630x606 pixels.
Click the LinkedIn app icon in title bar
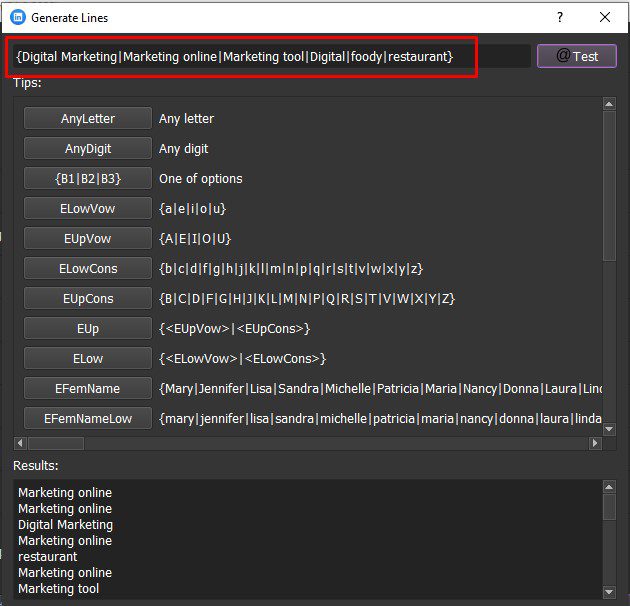(18, 17)
